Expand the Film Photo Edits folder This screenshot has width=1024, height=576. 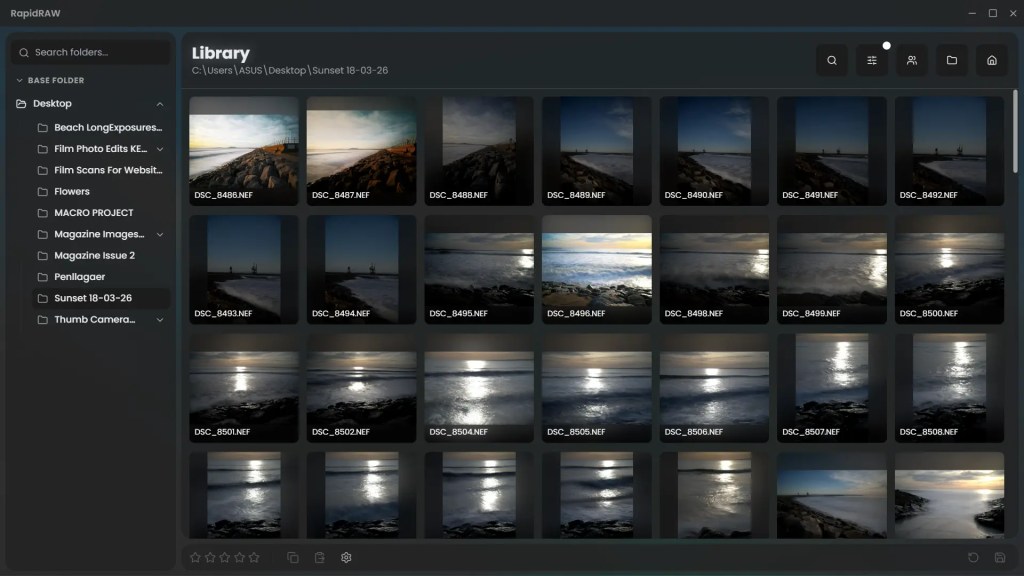pos(160,149)
